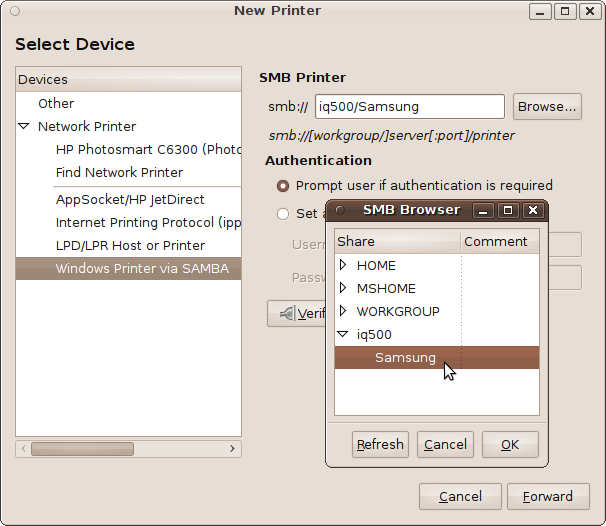
Task: Select Windows Printer via SAMBA
Action: (129, 269)
